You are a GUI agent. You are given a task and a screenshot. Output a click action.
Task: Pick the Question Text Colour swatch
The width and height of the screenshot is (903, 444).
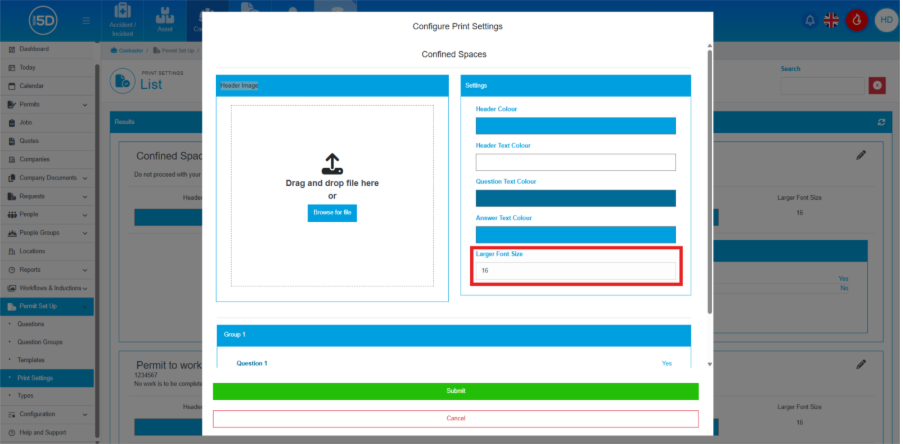575,198
